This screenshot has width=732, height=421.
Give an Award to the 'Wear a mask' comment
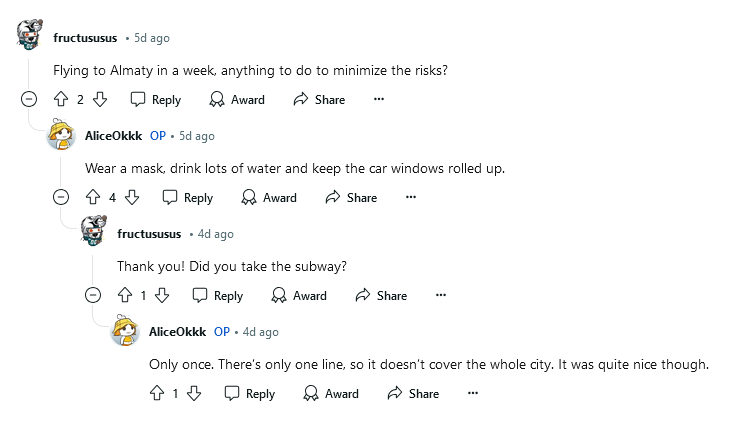269,197
